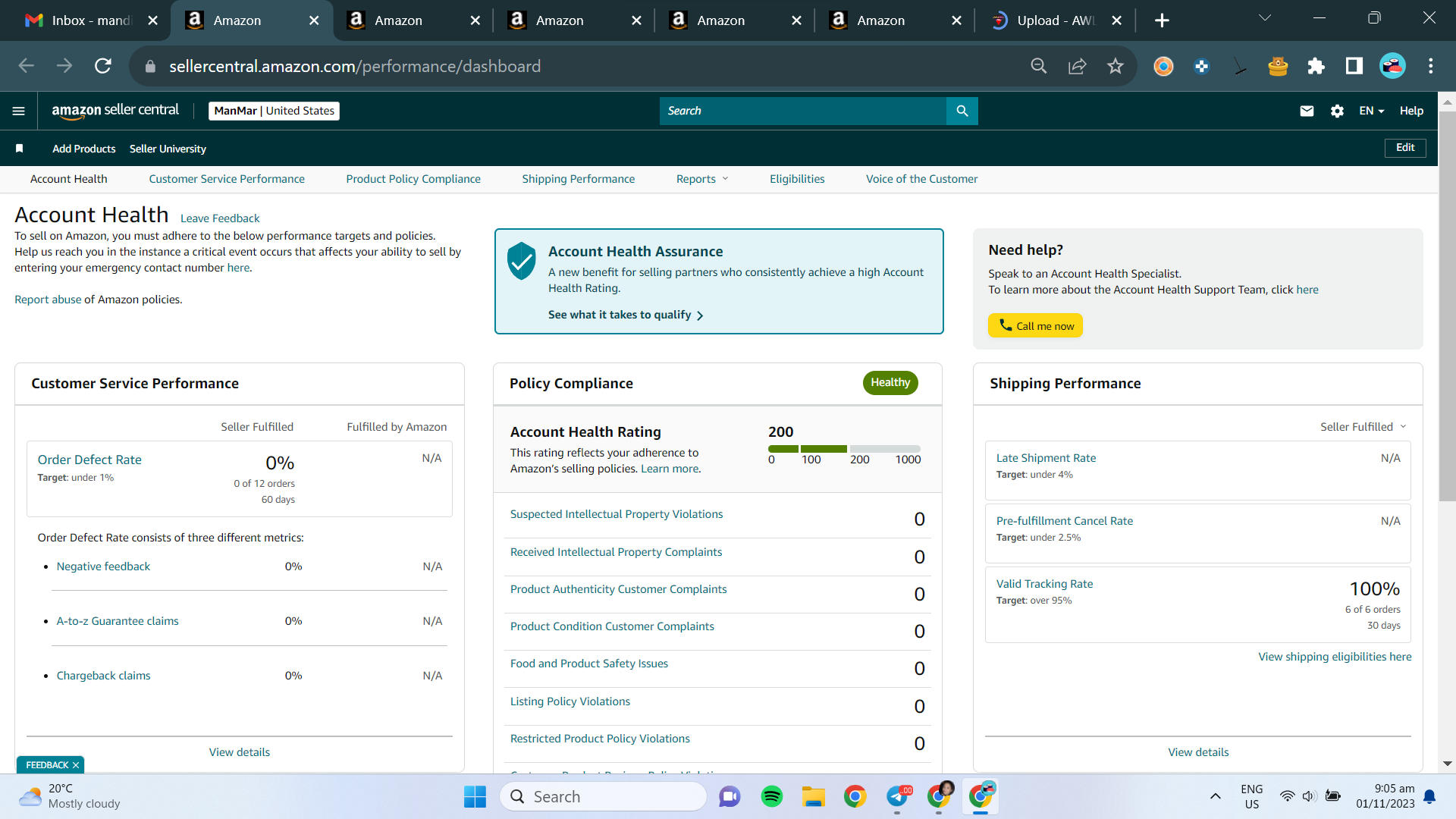Click the share page icon in address bar
Image resolution: width=1456 pixels, height=819 pixels.
coord(1078,66)
